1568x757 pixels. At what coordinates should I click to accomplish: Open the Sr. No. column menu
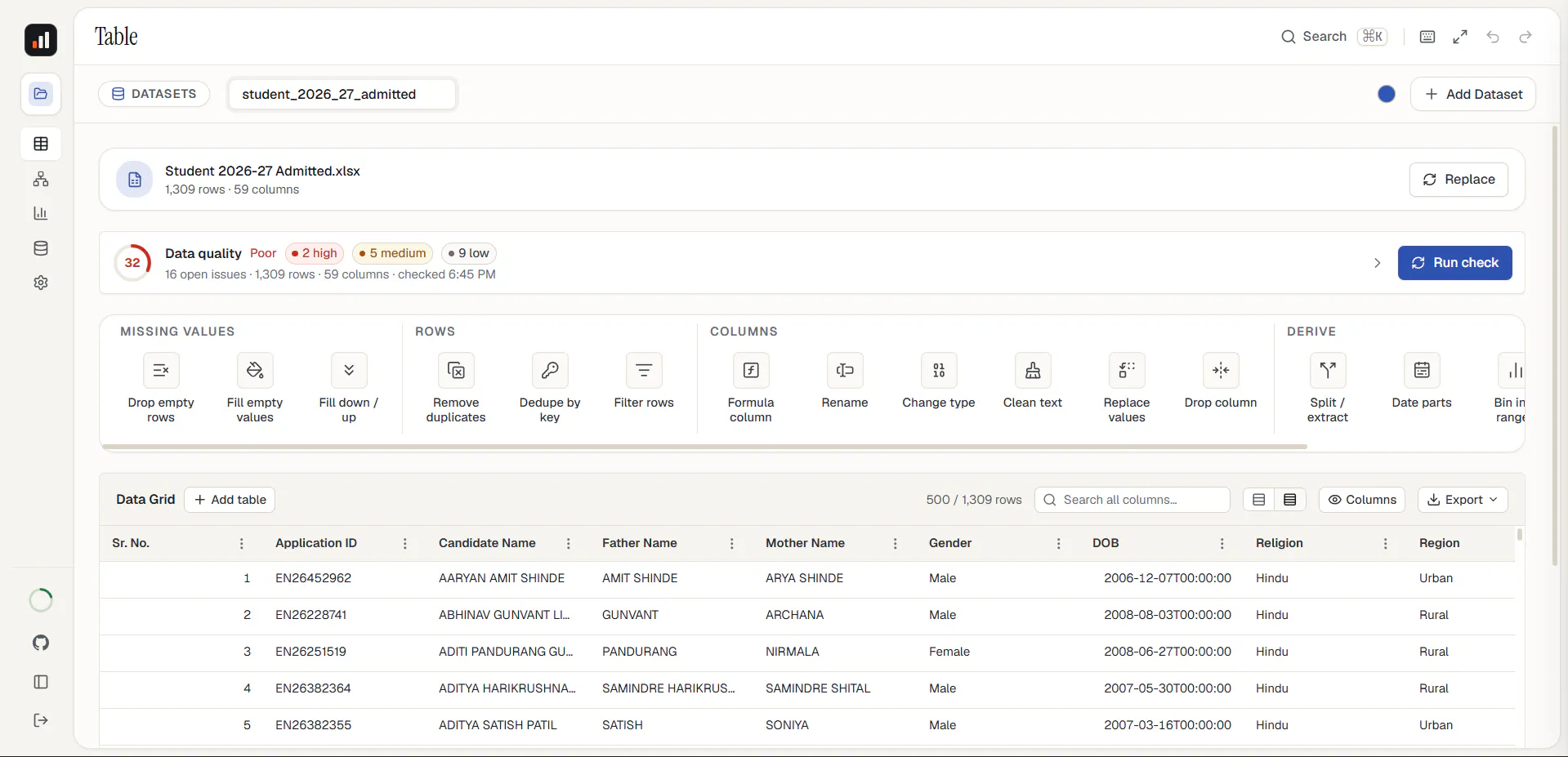[241, 544]
